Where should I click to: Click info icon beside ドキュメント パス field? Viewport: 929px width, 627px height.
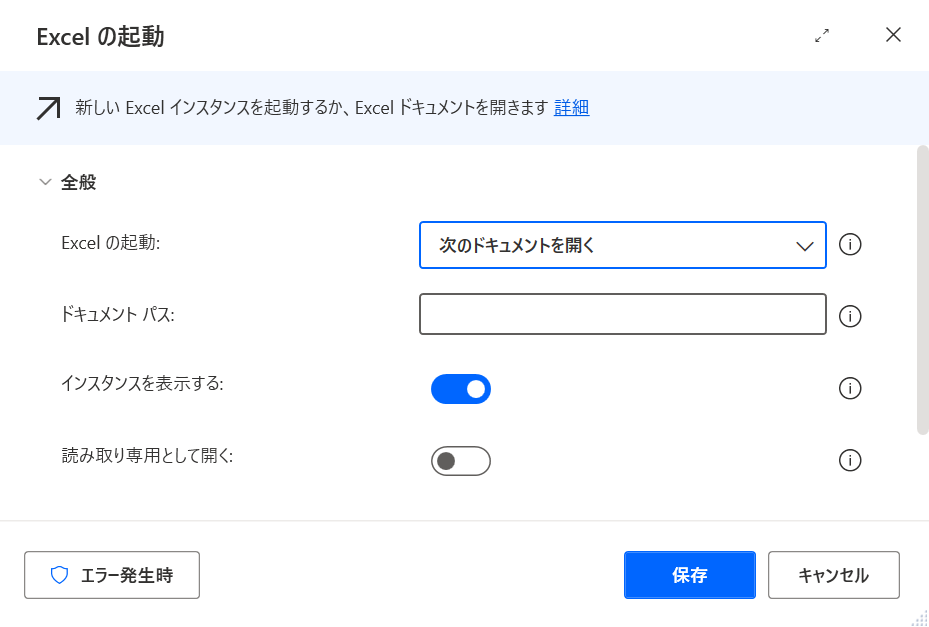coord(850,316)
